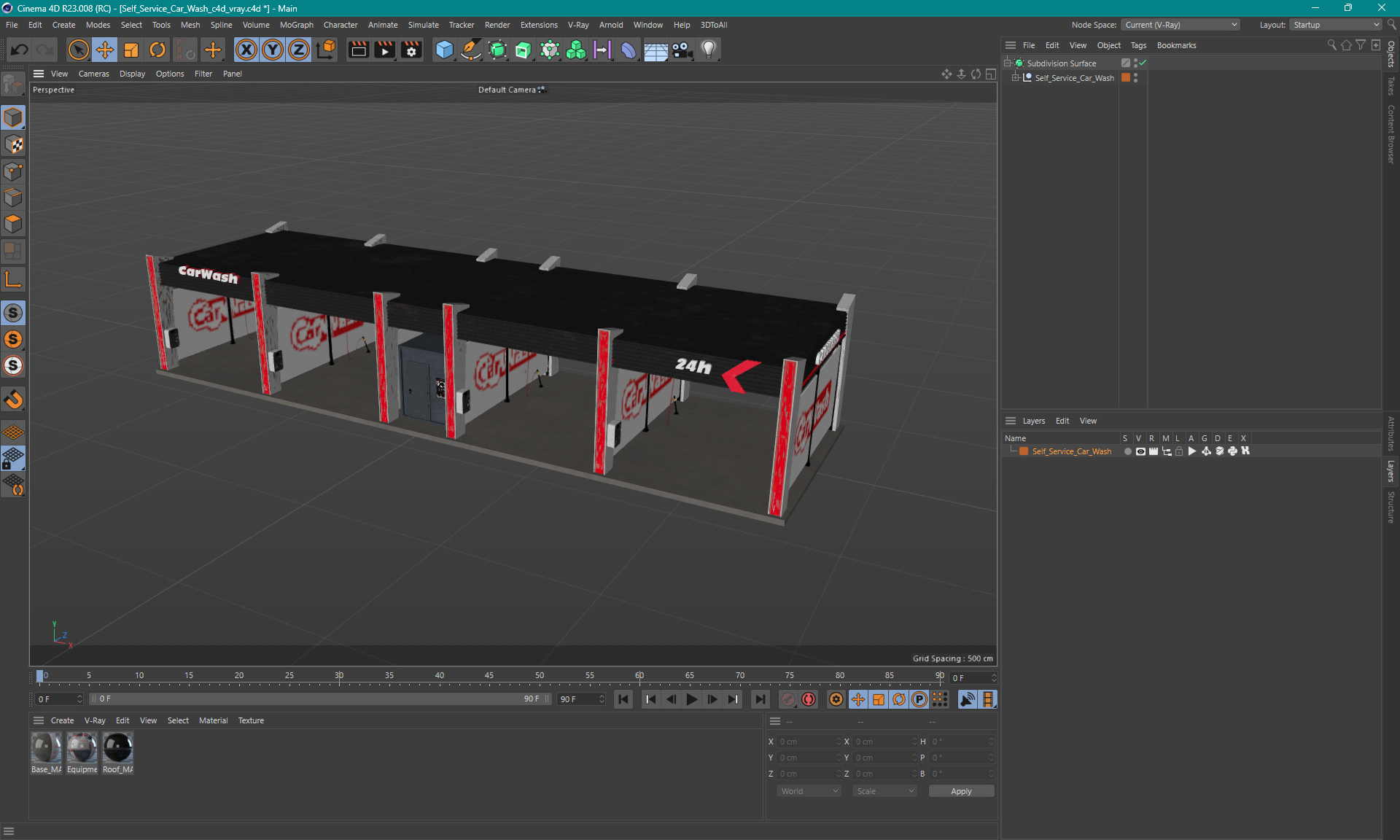Toggle layer visibility eye for Self_Service_Car_Wash
This screenshot has width=1400, height=840.
click(x=1140, y=451)
